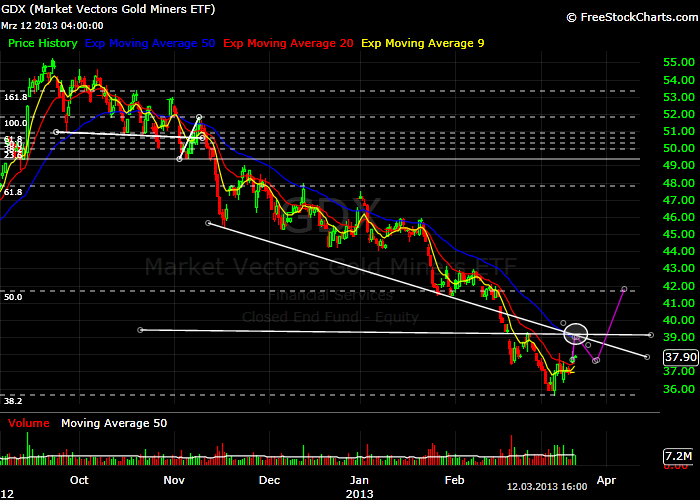Click the Dec label on the time axis
Viewport: 700px width, 500px height.
[x=270, y=480]
